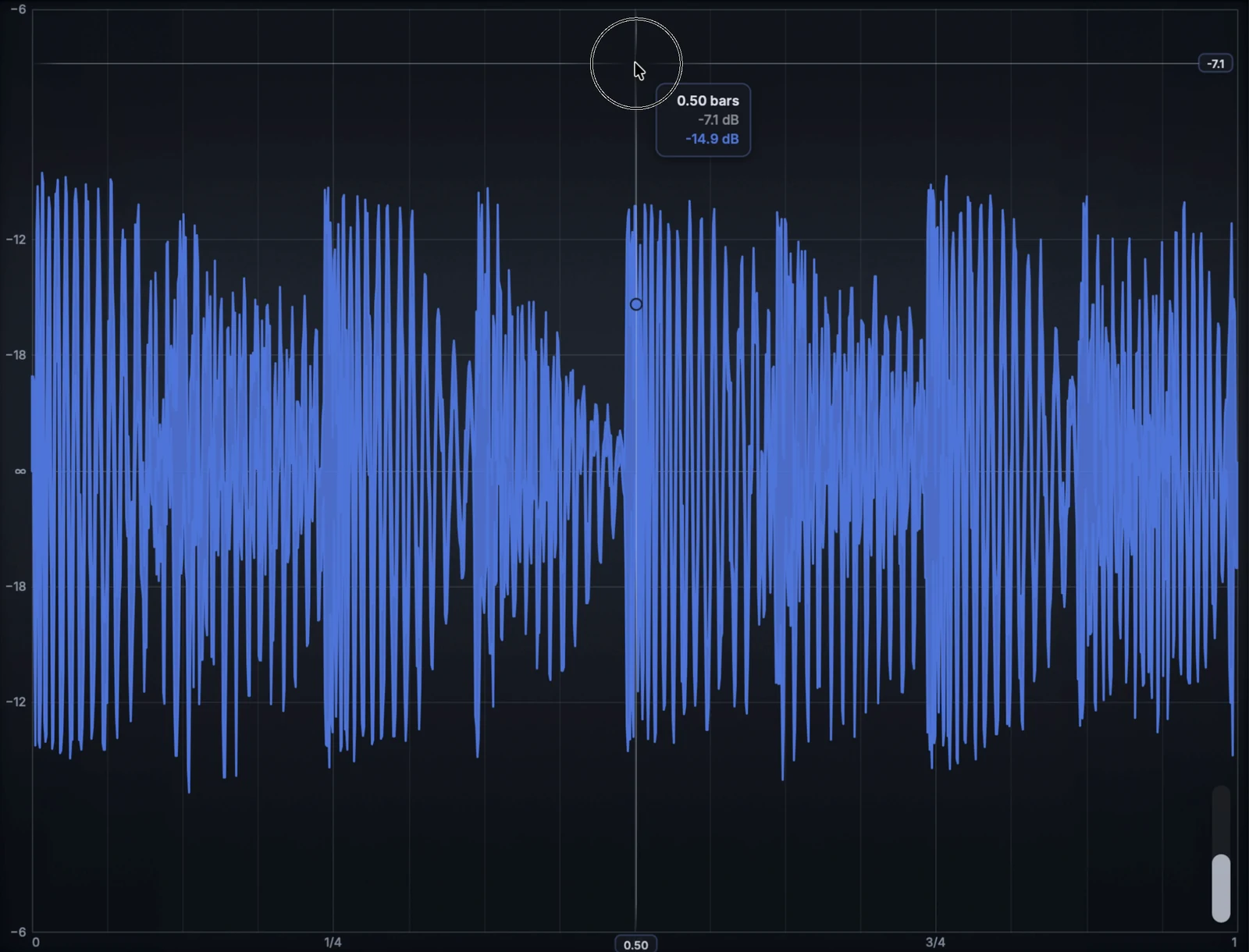The height and width of the screenshot is (952, 1249).
Task: Click the 0.50 position marker on the time axis
Action: click(635, 944)
